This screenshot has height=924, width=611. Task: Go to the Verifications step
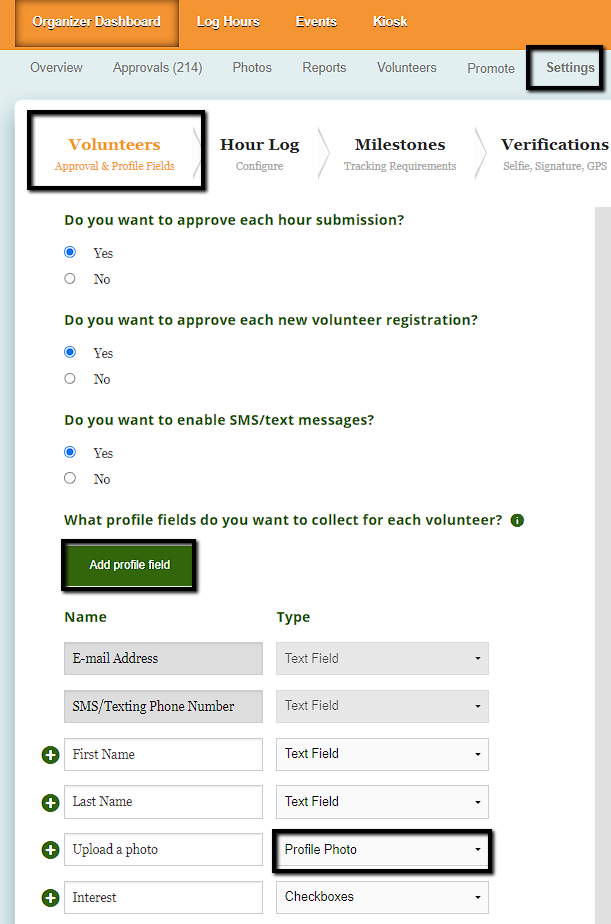(x=554, y=153)
